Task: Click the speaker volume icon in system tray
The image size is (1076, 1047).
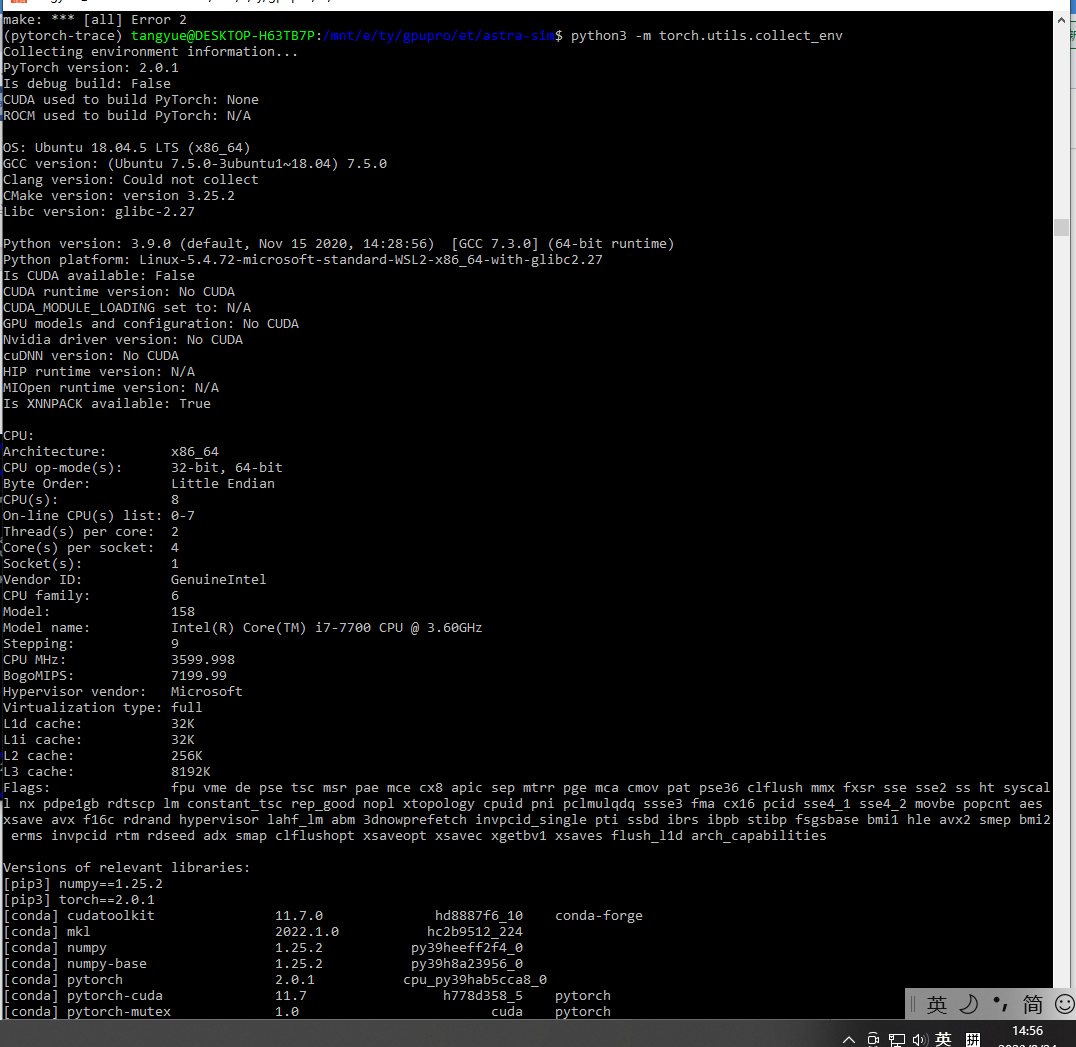Action: (x=919, y=1040)
